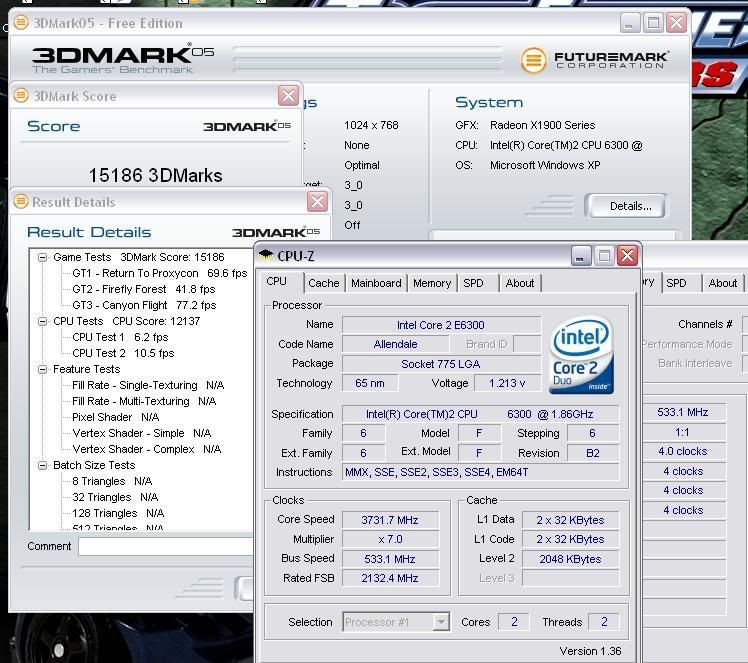748x663 pixels.
Task: Collapse the CPU Tests tree node
Action: (43, 322)
